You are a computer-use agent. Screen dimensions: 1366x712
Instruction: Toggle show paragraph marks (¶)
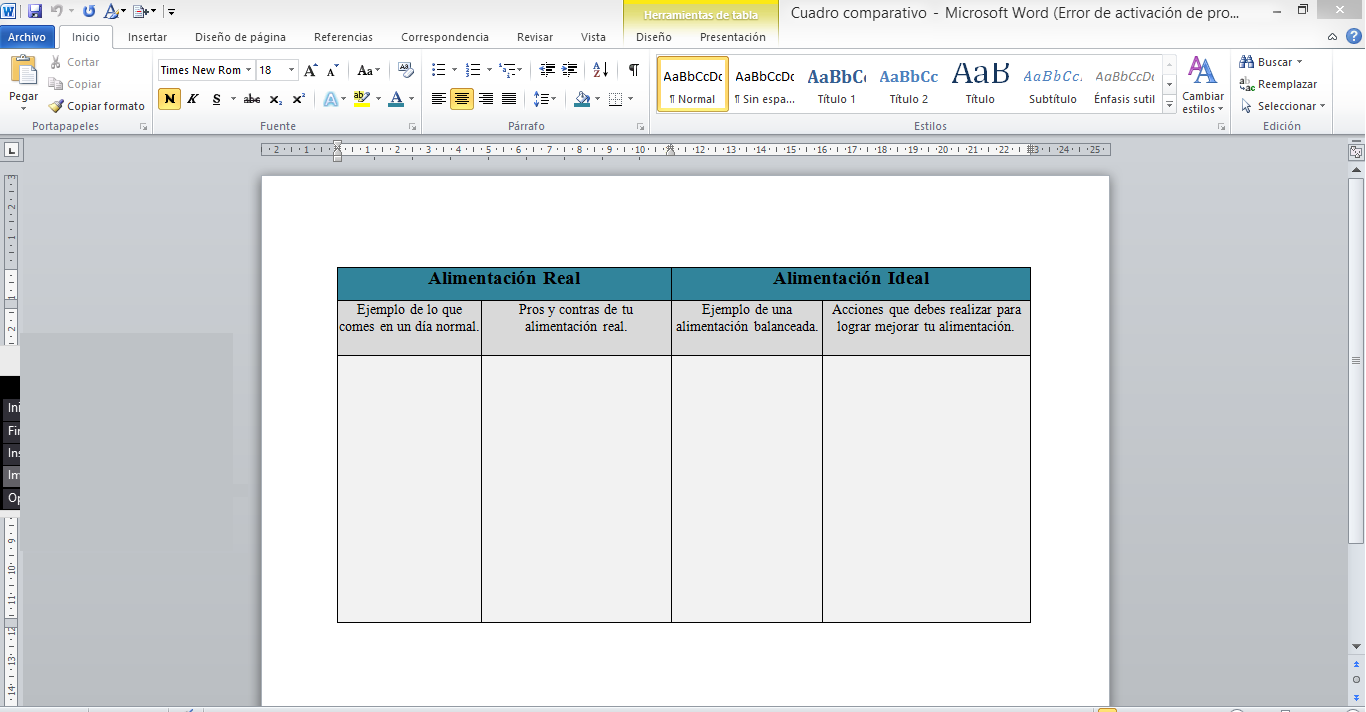point(633,70)
